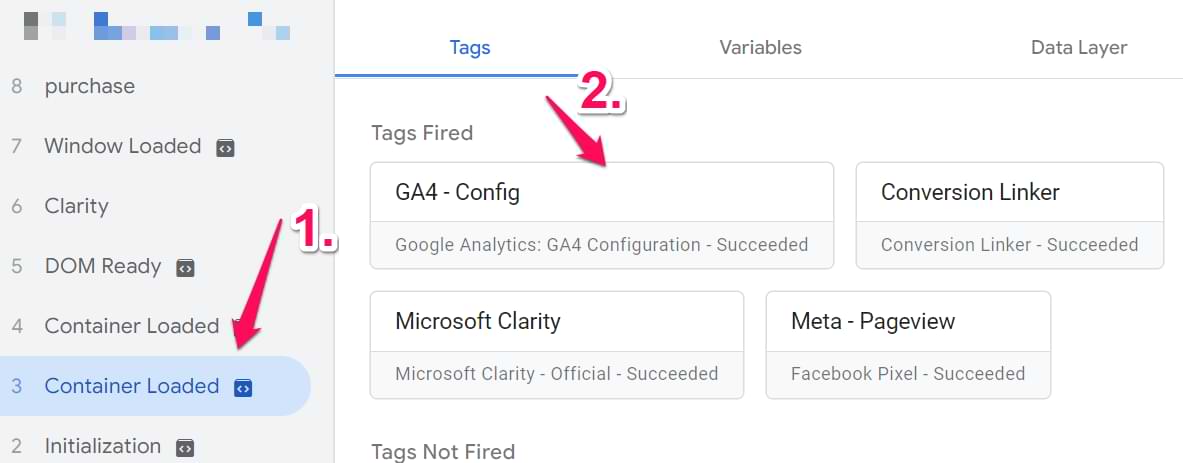Viewport: 1183px width, 463px height.
Task: Select highlighted Container Loaded event number 3
Action: click(x=131, y=386)
